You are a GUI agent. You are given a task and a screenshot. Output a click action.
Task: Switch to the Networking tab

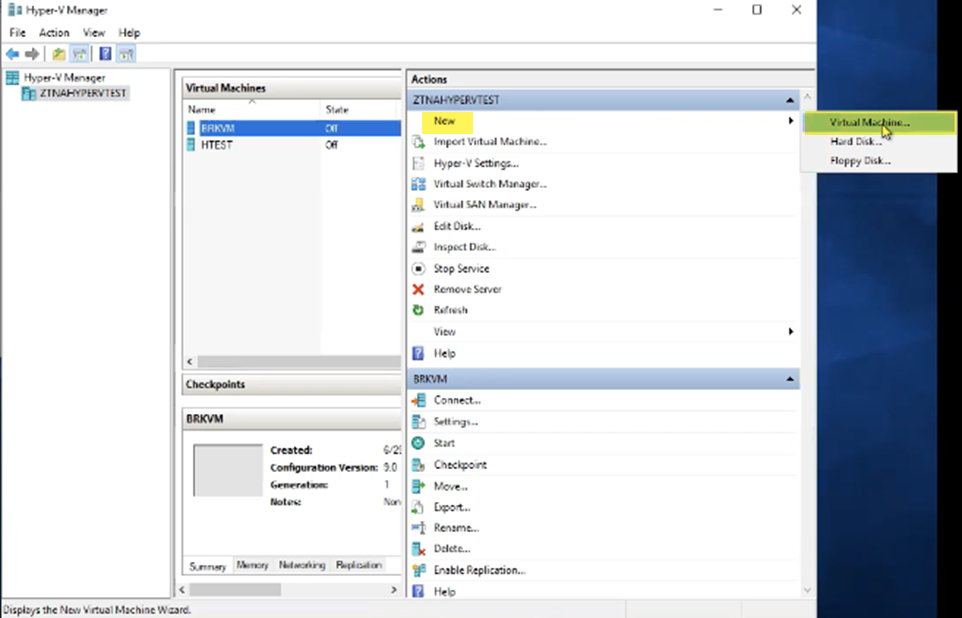point(302,565)
